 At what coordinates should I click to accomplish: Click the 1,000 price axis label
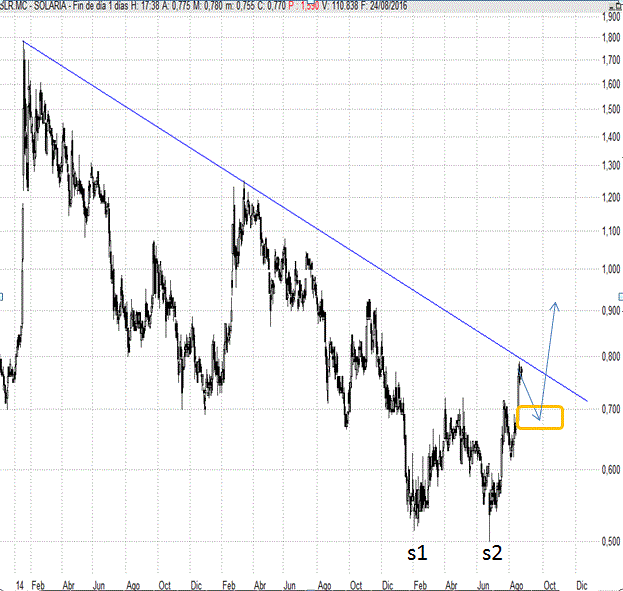(x=611, y=269)
